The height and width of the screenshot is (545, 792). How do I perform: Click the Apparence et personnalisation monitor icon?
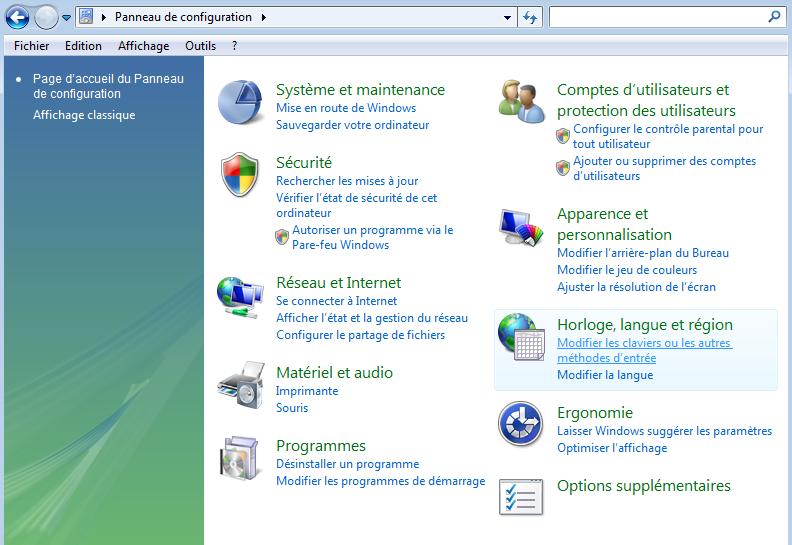[521, 229]
